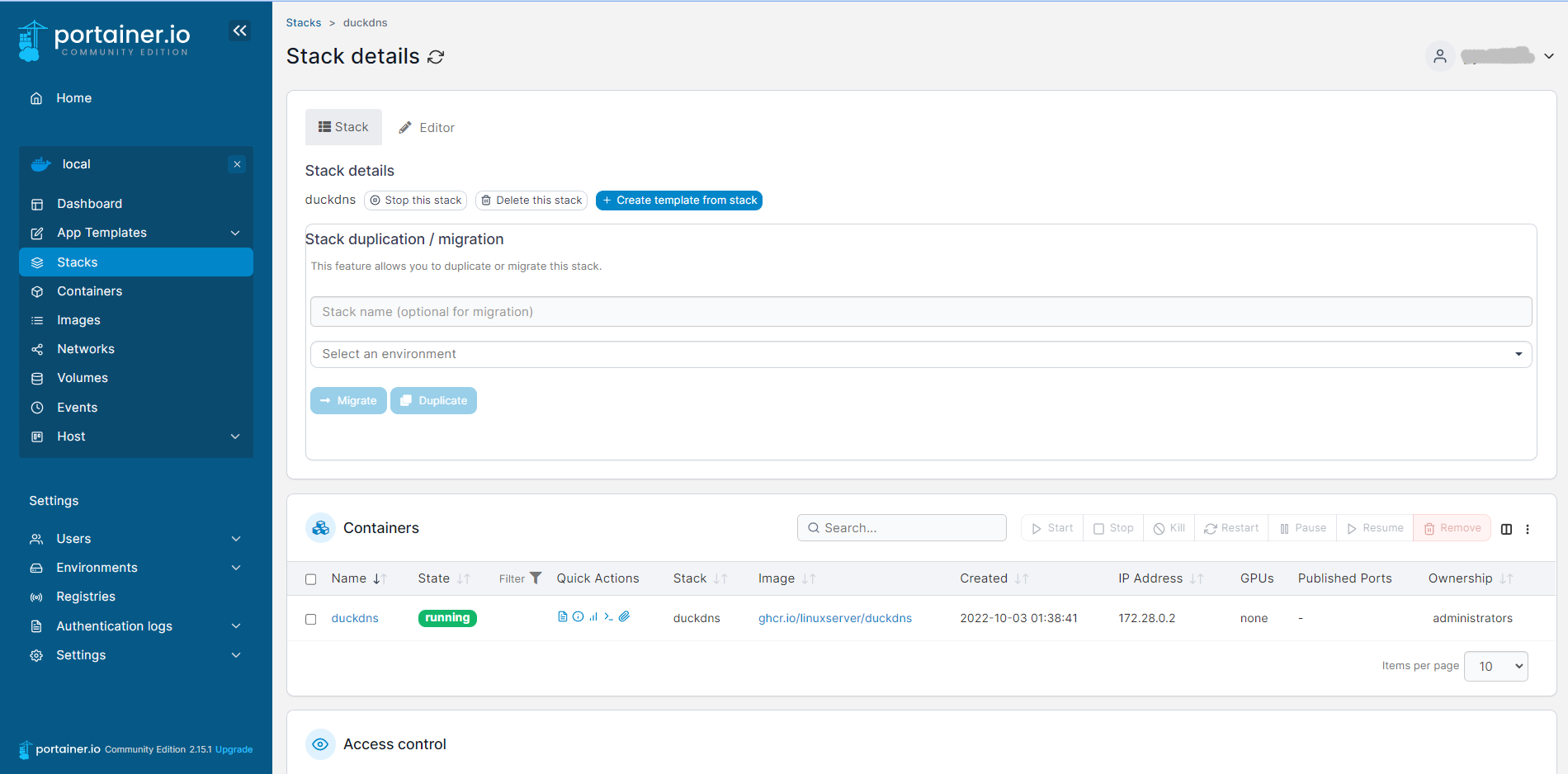Image resolution: width=1568 pixels, height=774 pixels.
Task: Open the Dashboard page
Action: [x=89, y=204]
